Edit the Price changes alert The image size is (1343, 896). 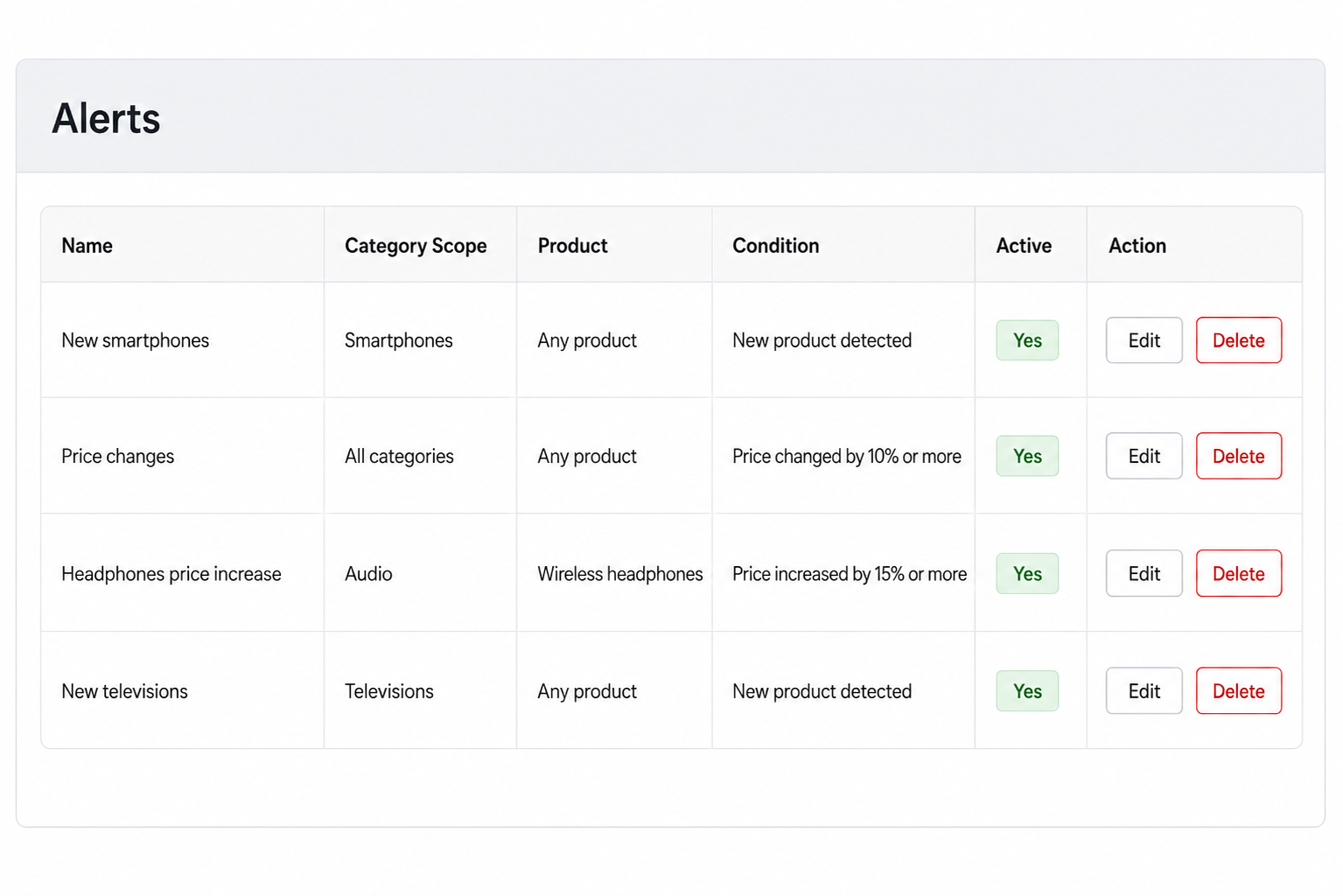point(1144,456)
